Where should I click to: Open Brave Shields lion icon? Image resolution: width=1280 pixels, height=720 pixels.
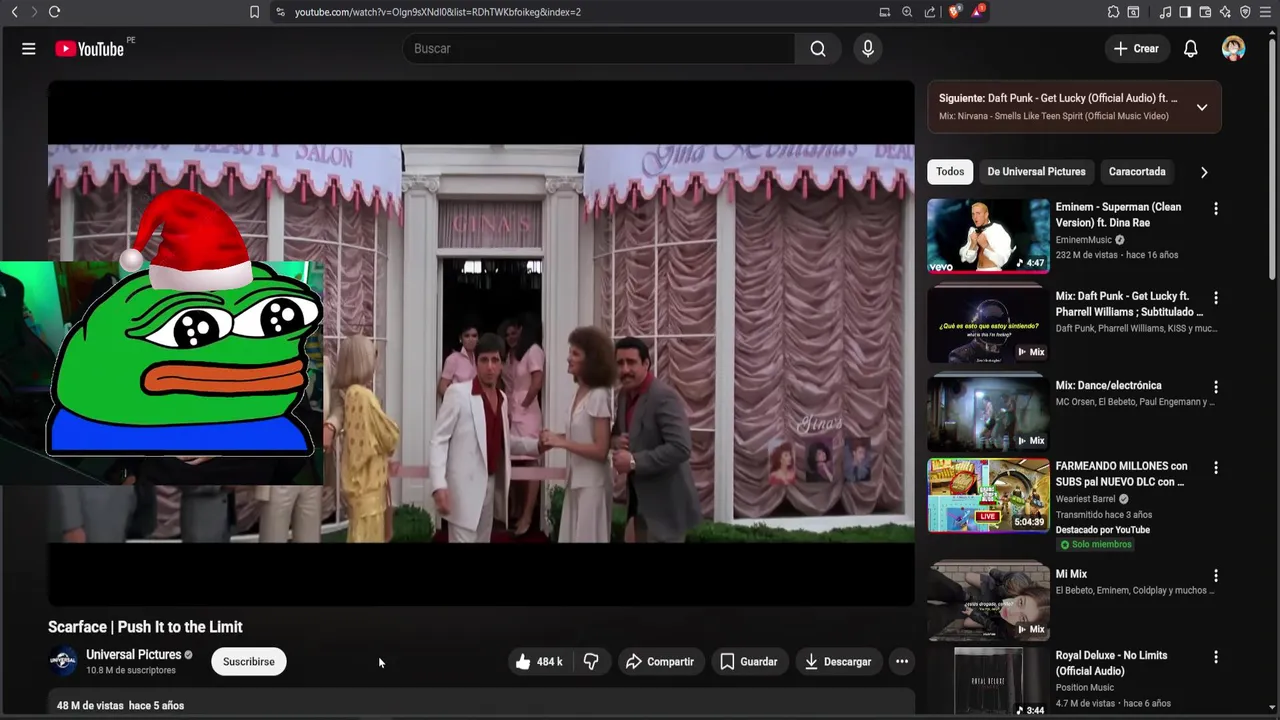(954, 12)
